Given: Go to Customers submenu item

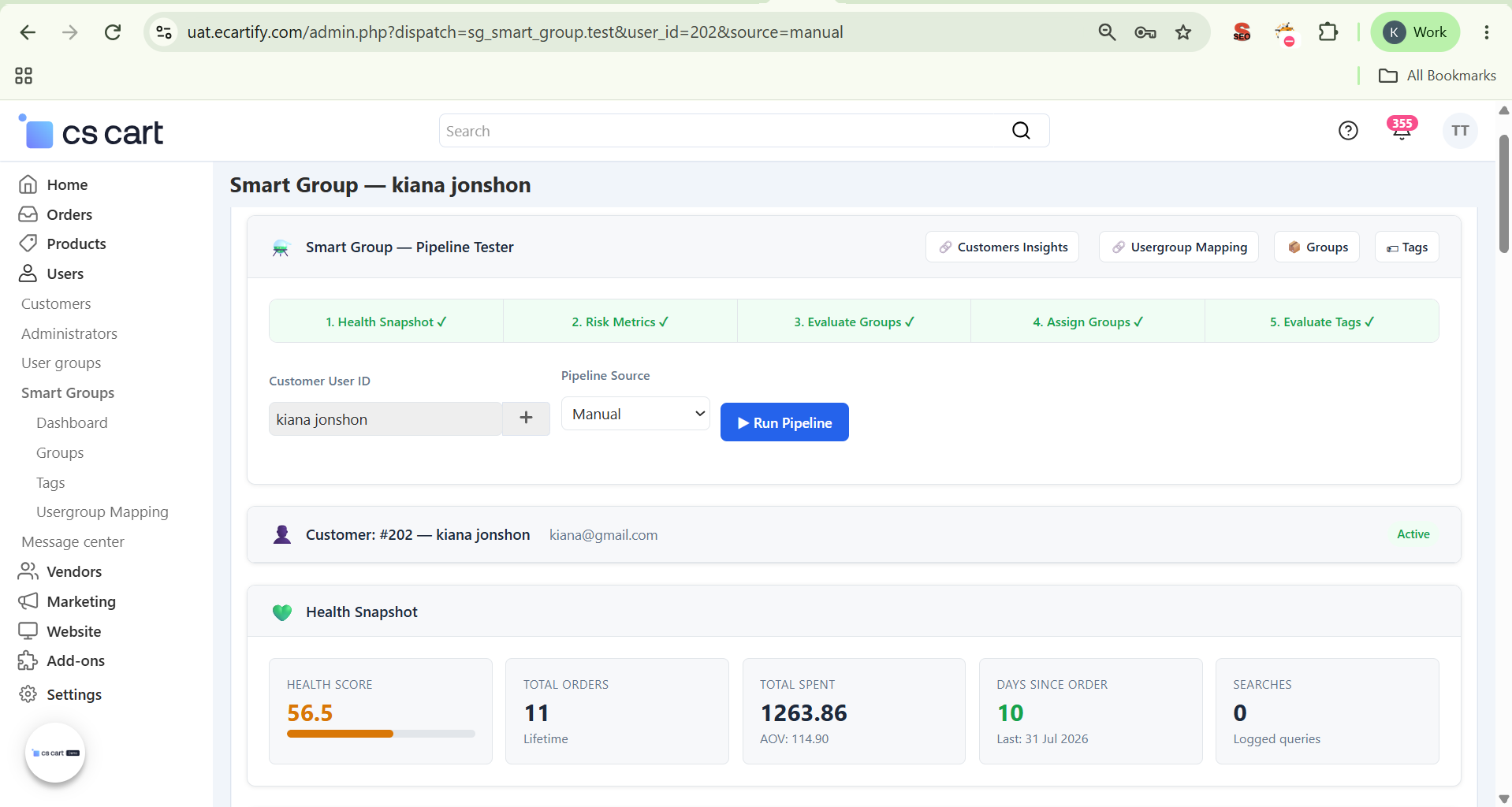Looking at the screenshot, I should 56,303.
